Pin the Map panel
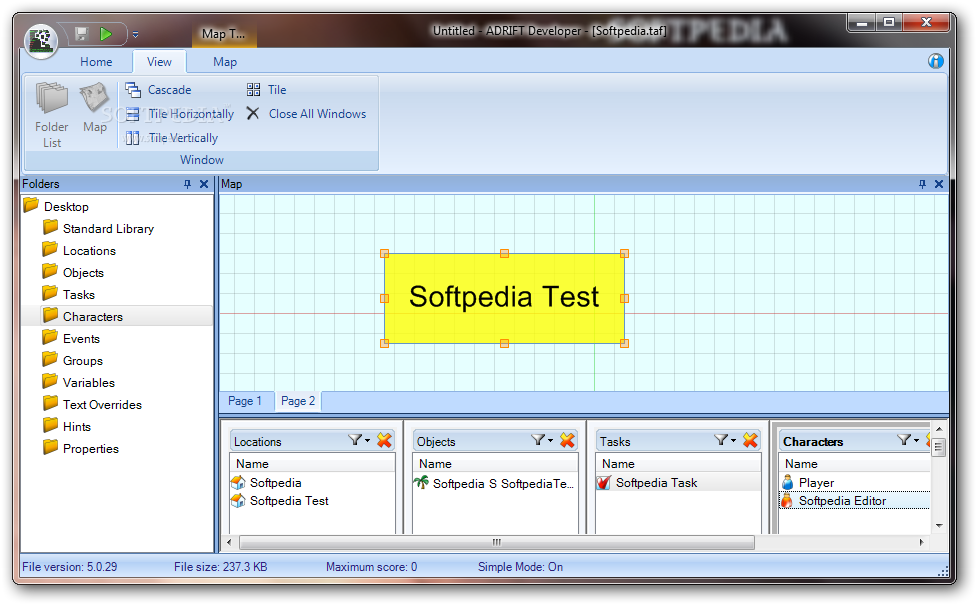Image resolution: width=977 pixels, height=605 pixels. point(922,184)
